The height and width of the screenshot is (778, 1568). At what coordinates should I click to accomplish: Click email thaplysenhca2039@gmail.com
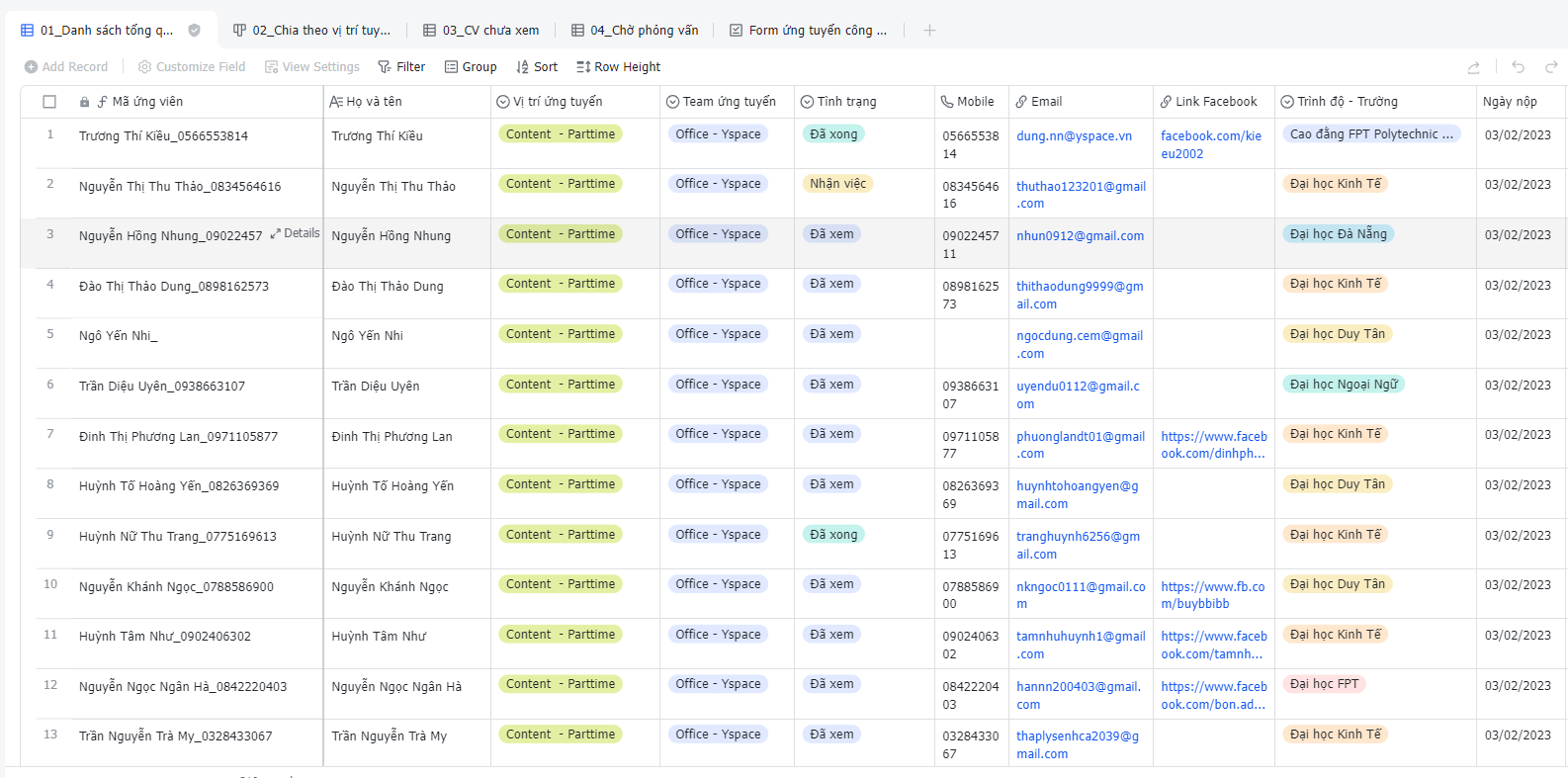1078,745
